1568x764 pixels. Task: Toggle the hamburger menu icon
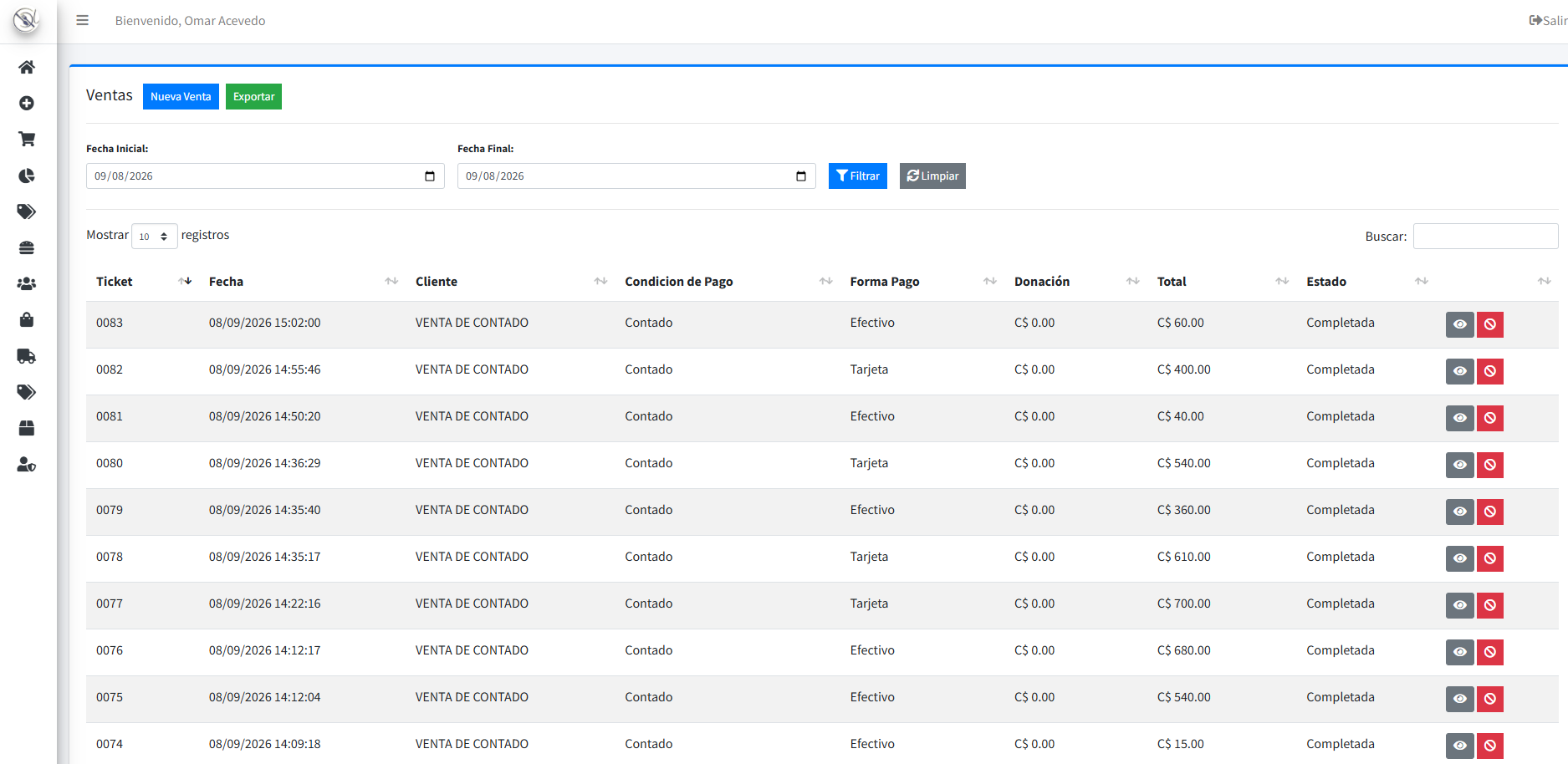click(x=82, y=20)
